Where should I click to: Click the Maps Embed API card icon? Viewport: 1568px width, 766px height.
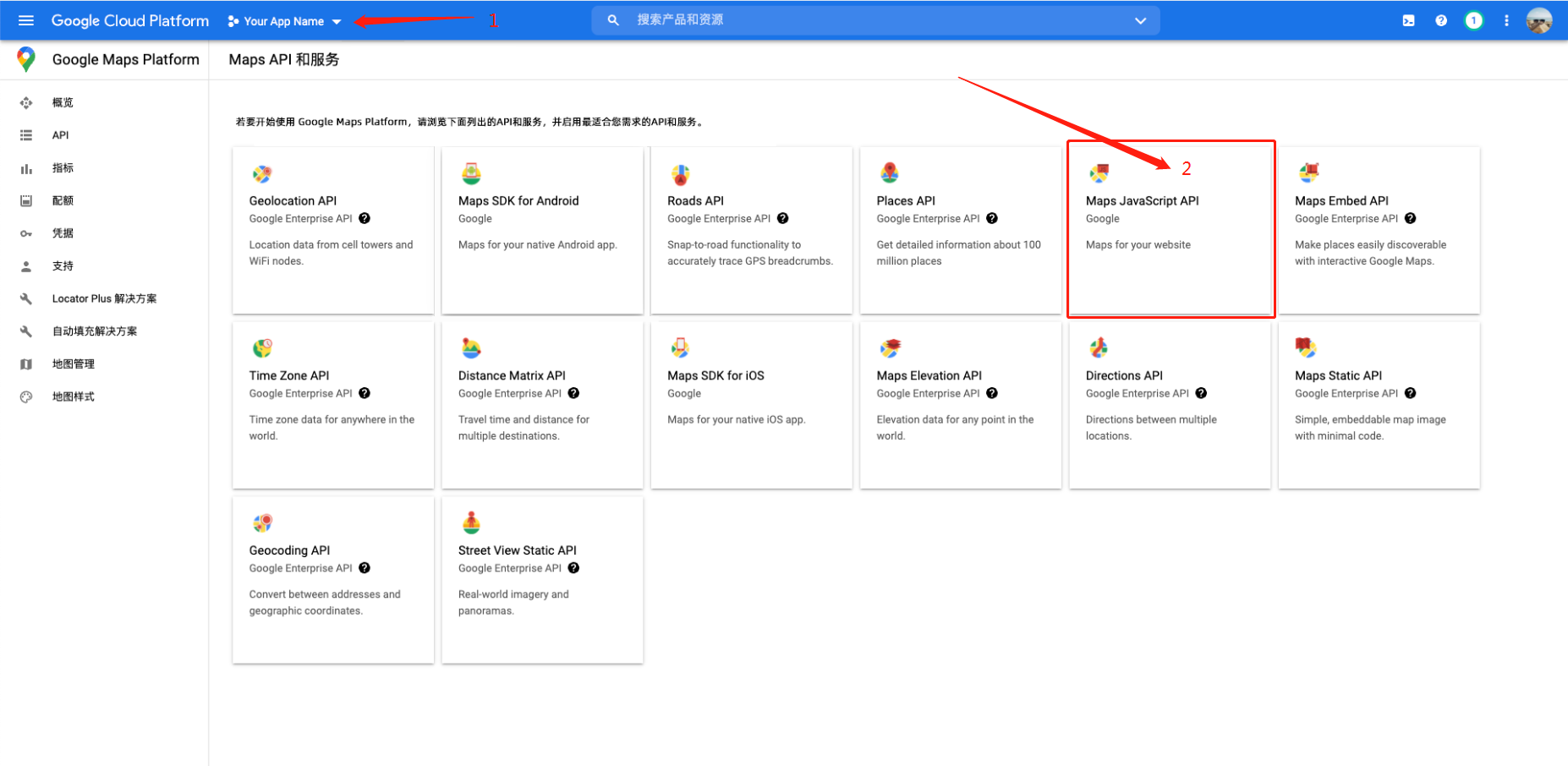click(1308, 173)
